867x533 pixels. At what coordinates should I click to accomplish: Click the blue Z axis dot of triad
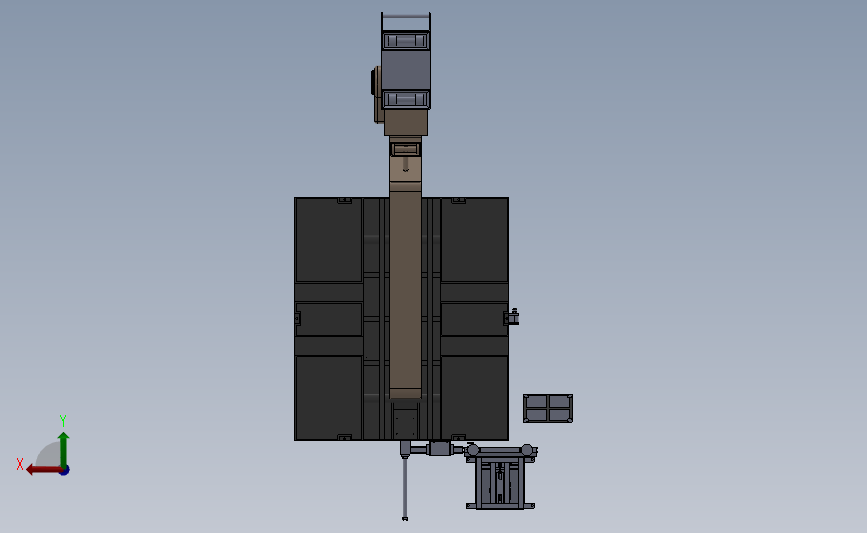[x=64, y=471]
